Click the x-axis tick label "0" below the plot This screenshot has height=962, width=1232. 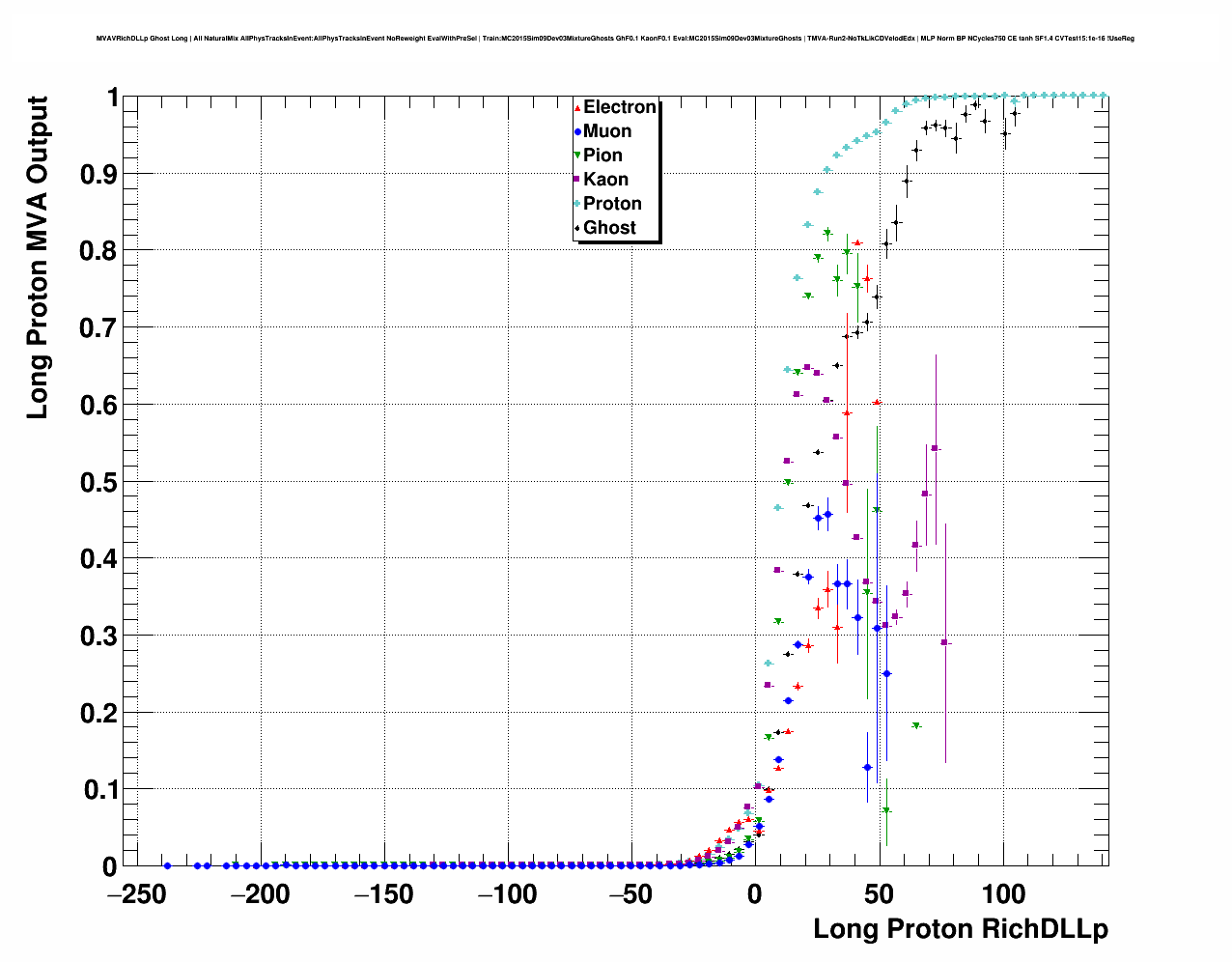(755, 894)
